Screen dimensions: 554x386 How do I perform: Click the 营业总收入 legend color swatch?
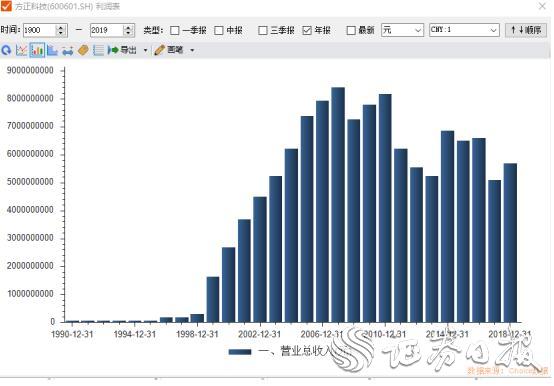(x=240, y=352)
